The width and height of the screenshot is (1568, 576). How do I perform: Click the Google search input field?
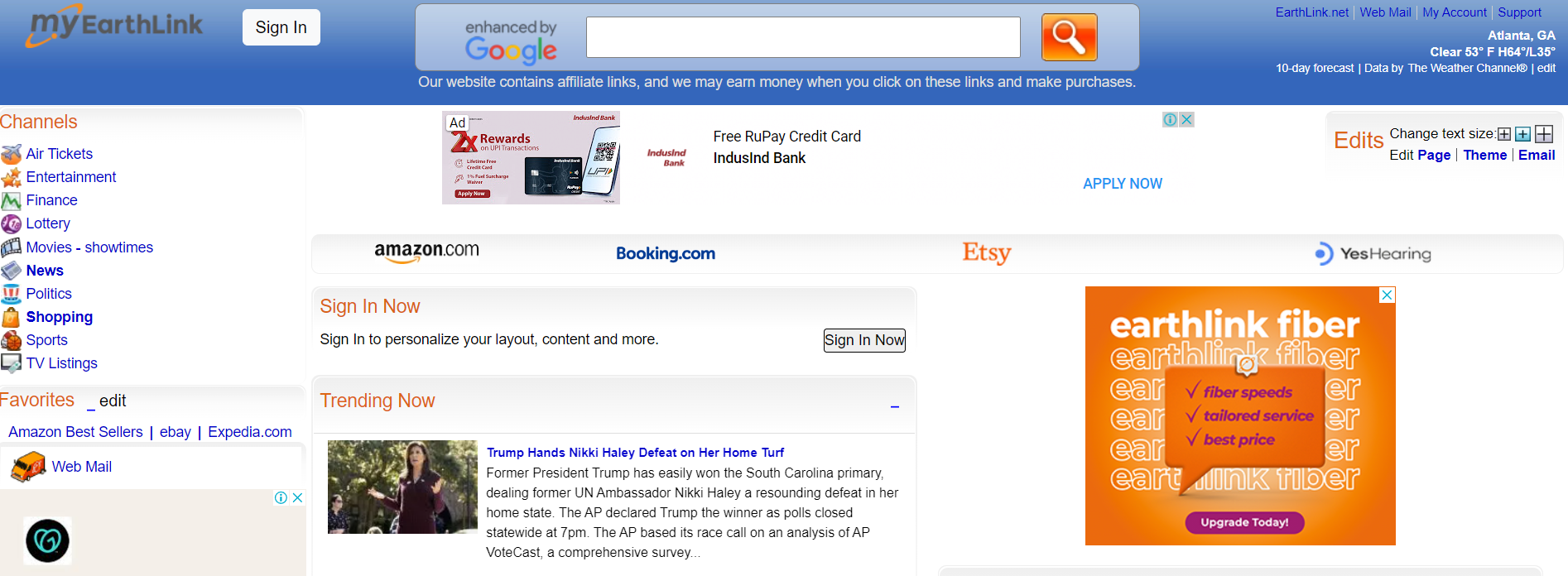(x=803, y=37)
